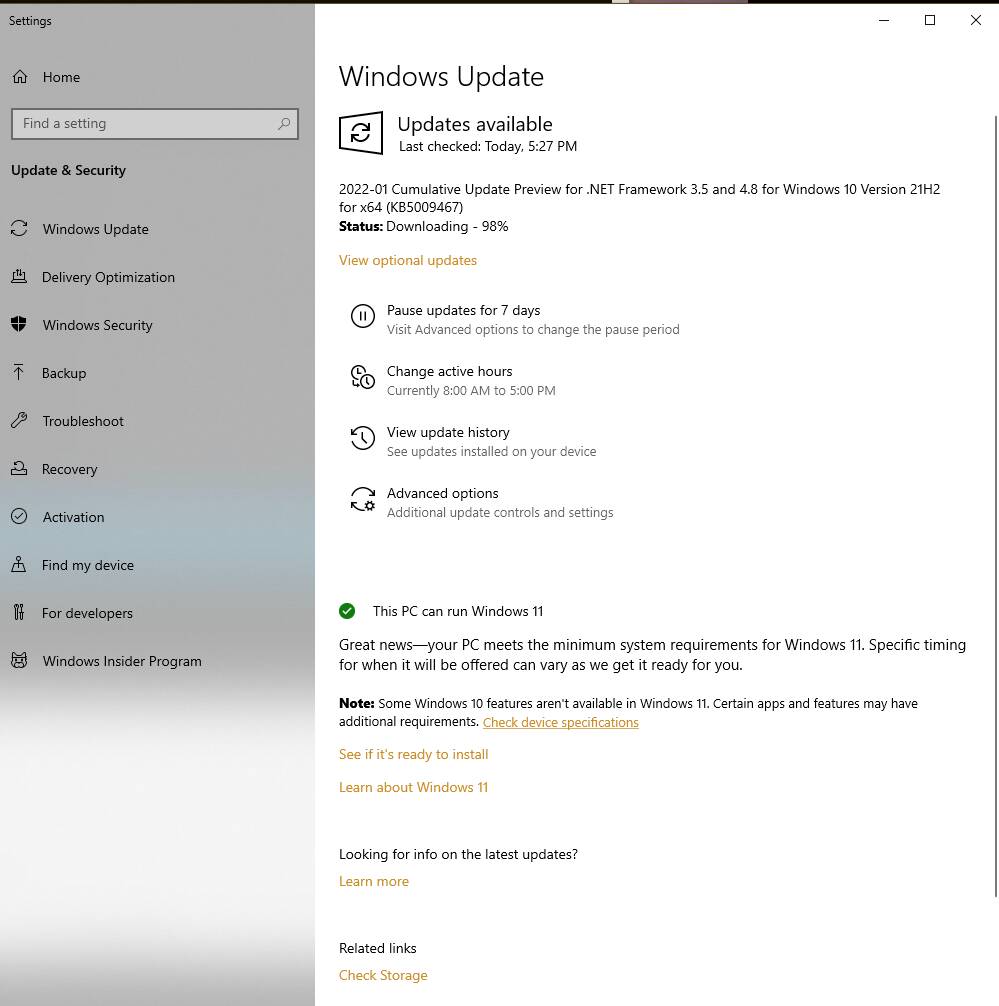This screenshot has width=999, height=1006.
Task: Go to the Recovery section
Action: click(x=69, y=469)
